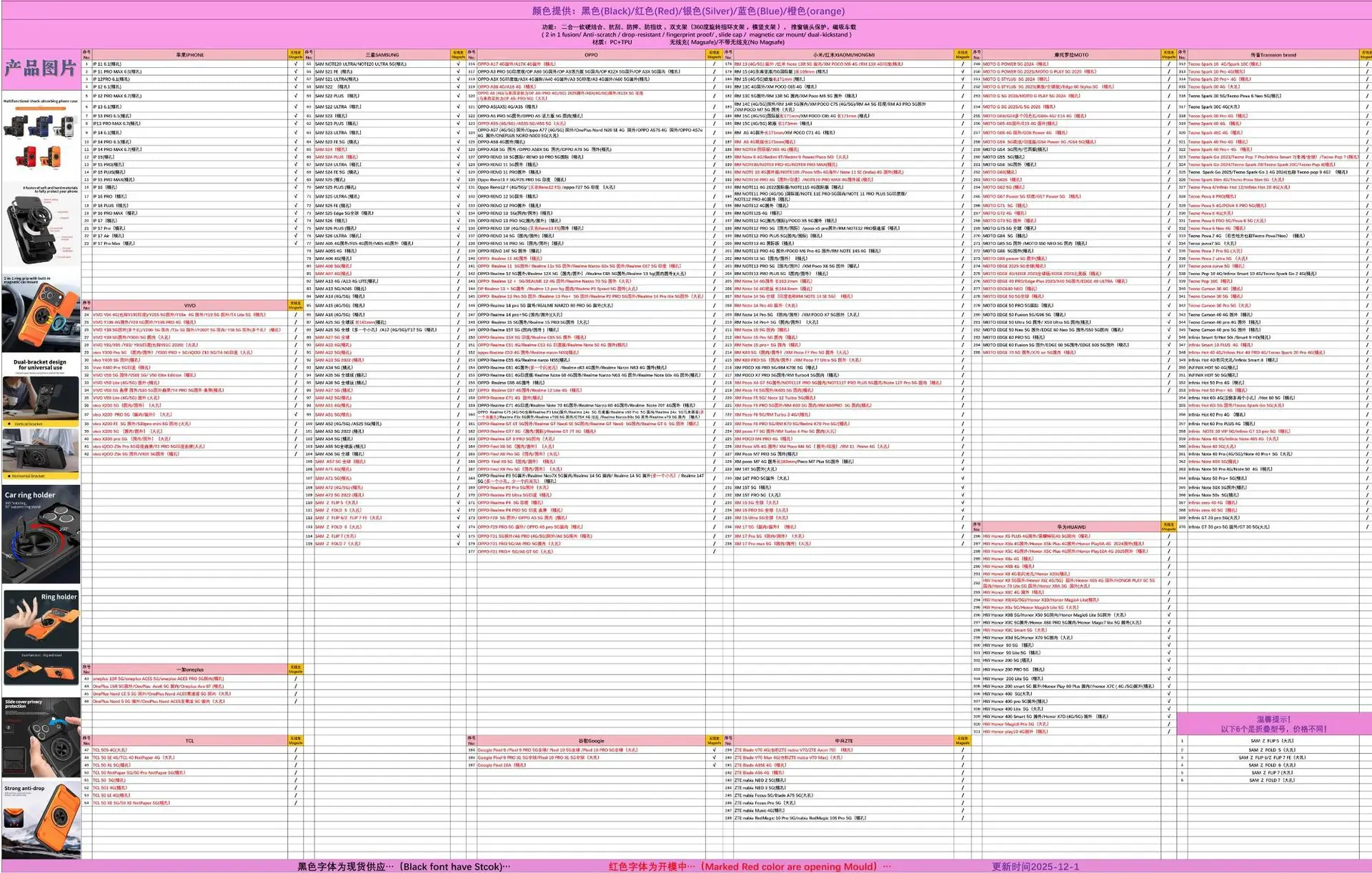Click the 'MOTO G84 5G' cell

pos(1071,236)
